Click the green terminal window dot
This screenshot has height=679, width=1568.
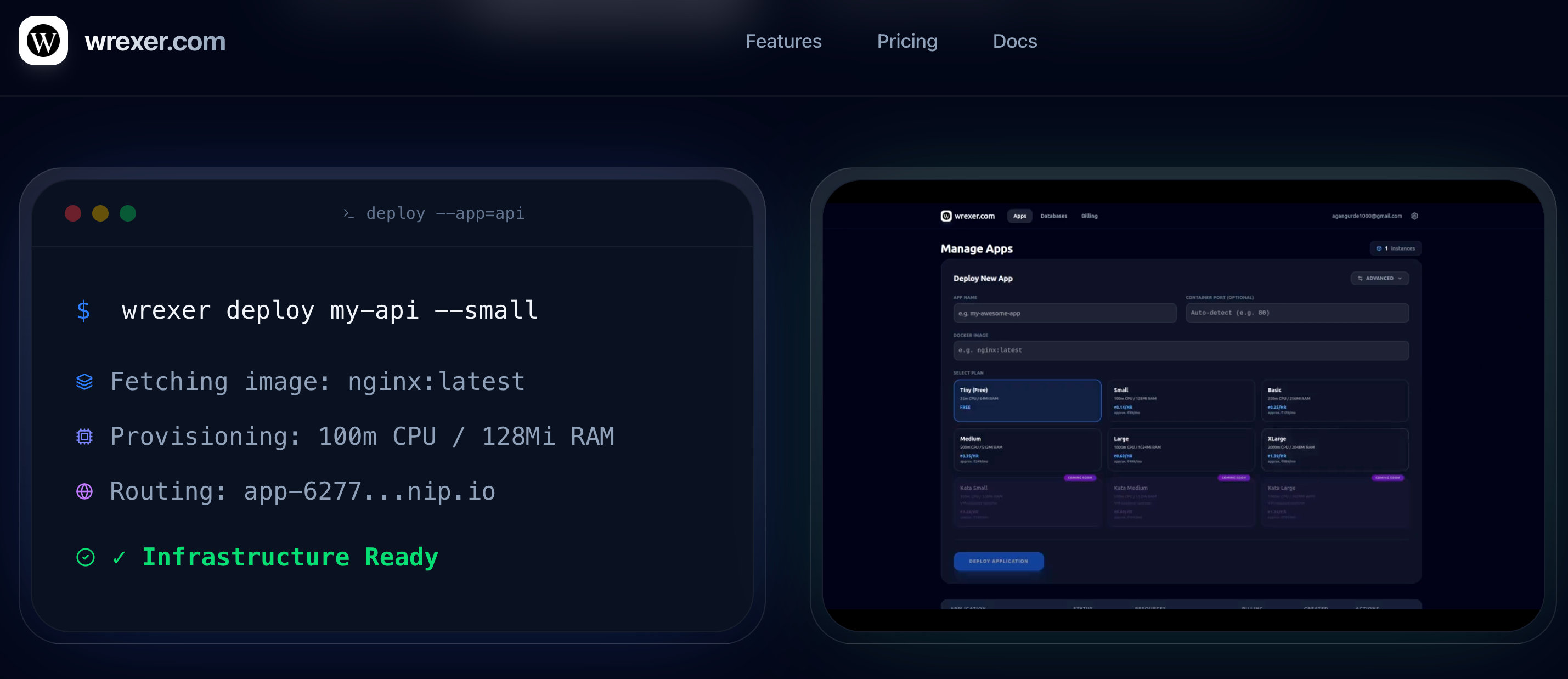point(128,213)
